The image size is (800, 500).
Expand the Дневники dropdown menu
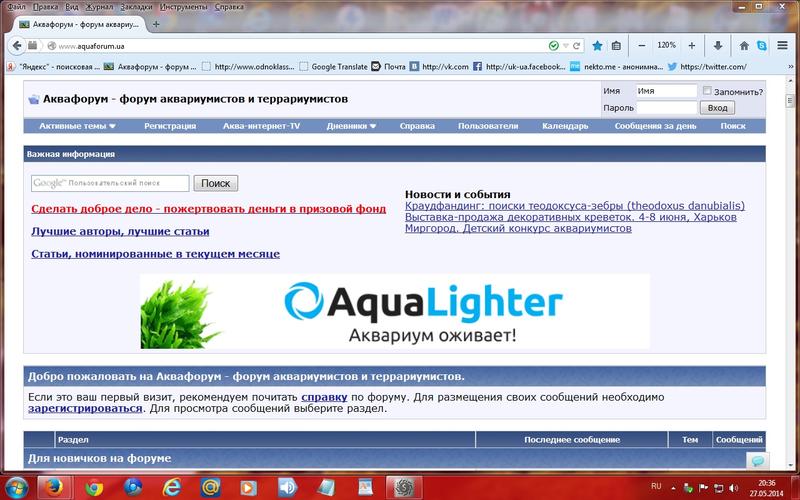(x=352, y=127)
